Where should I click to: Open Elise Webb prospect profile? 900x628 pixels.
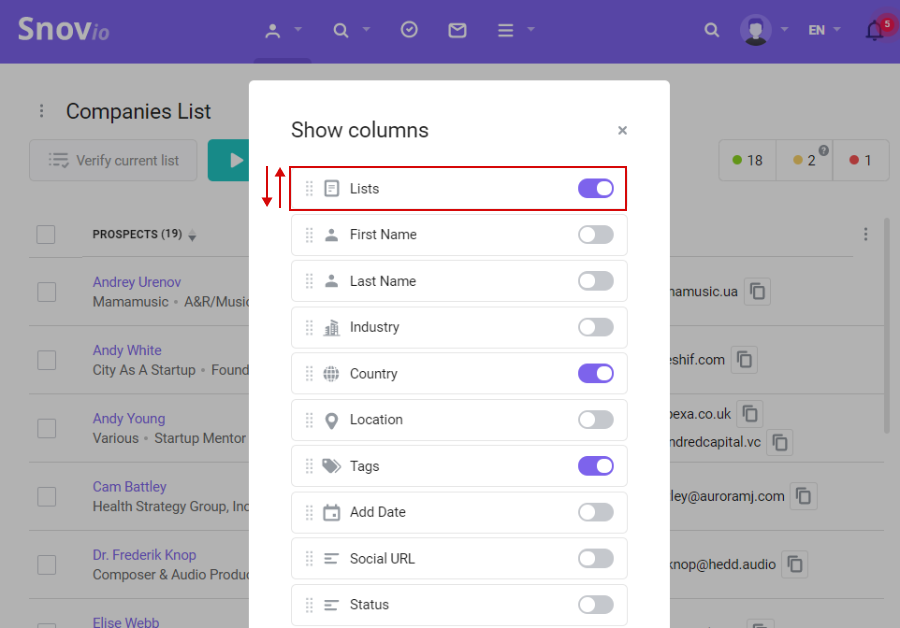(126, 622)
